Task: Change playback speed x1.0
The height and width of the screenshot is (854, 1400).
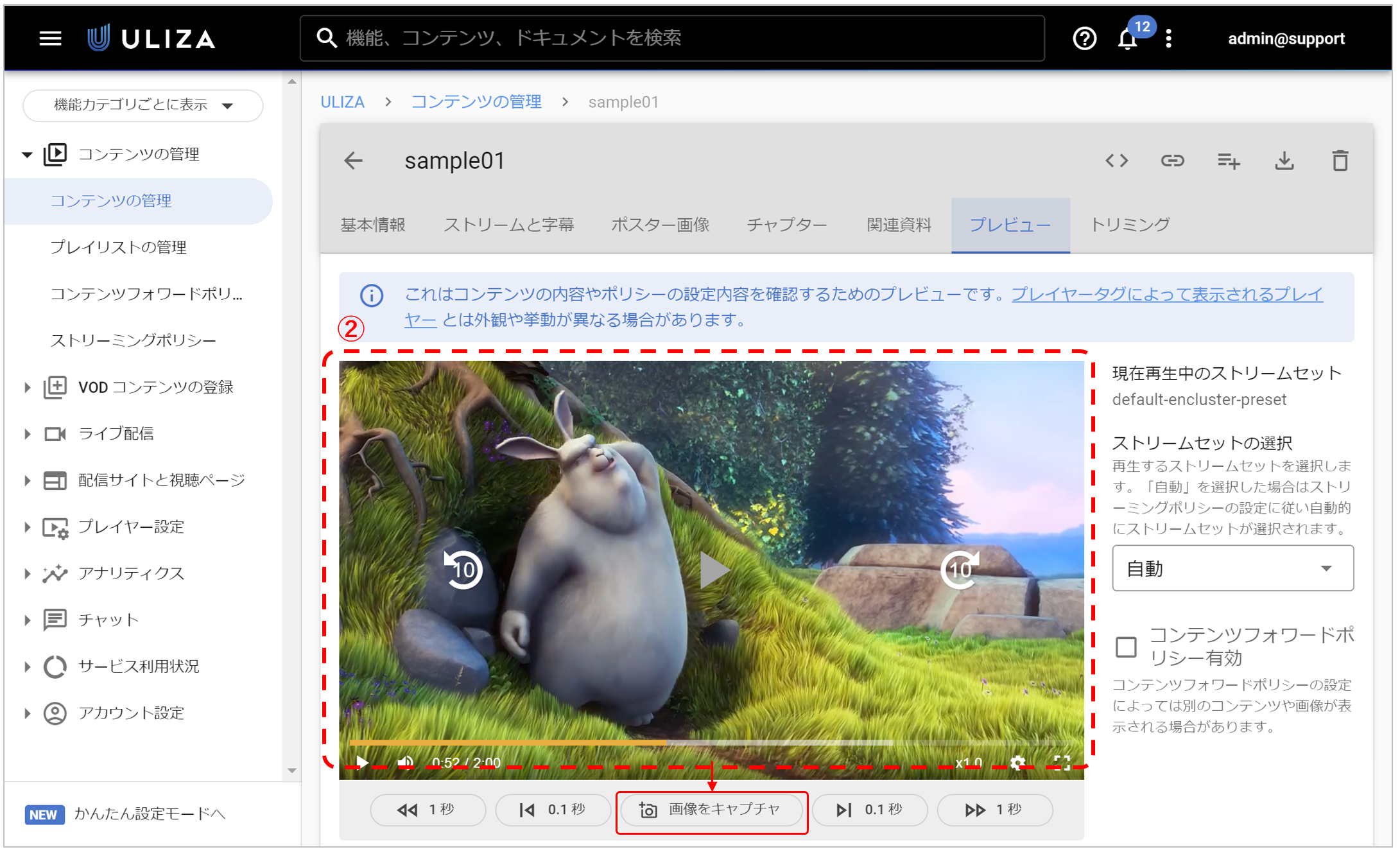Action: (x=969, y=763)
